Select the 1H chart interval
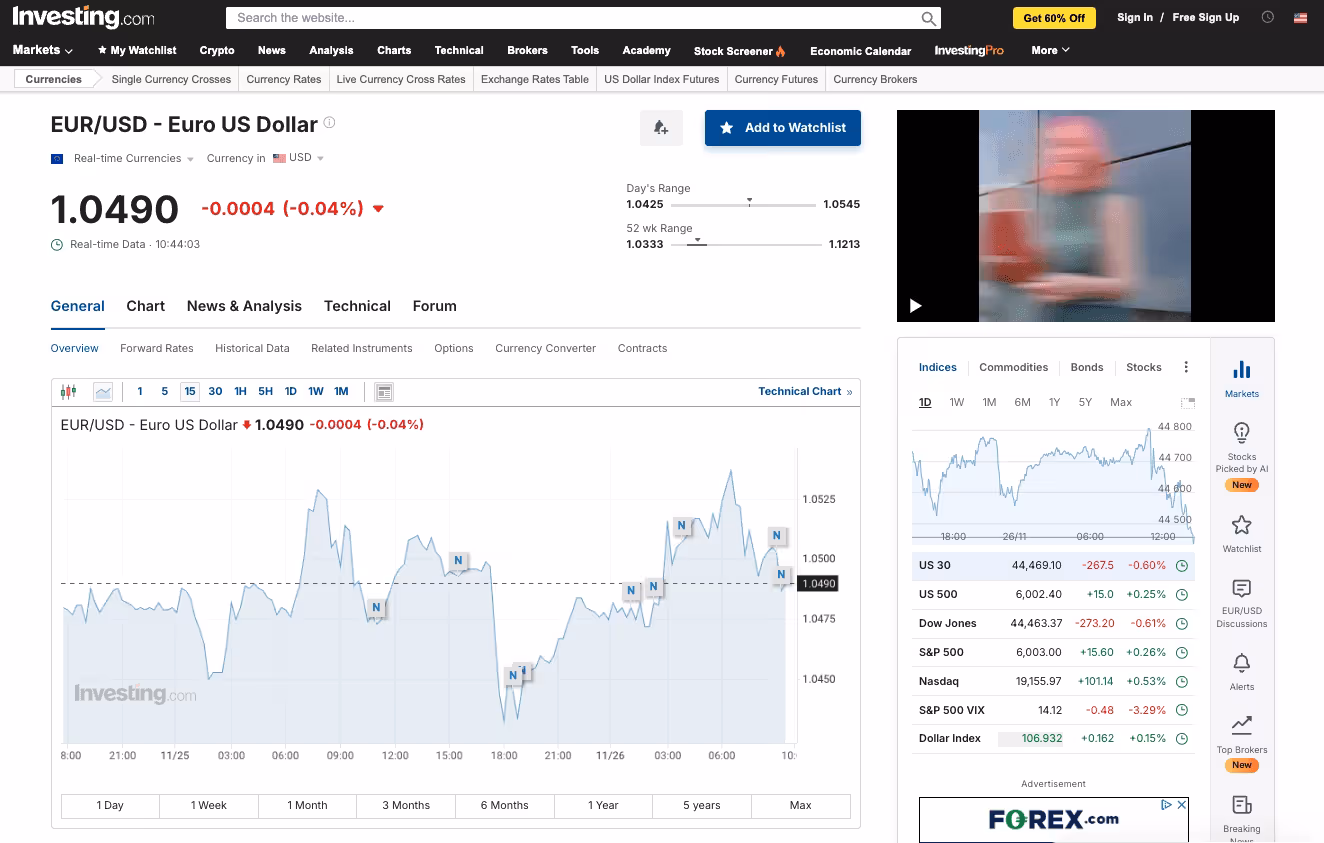 [240, 392]
